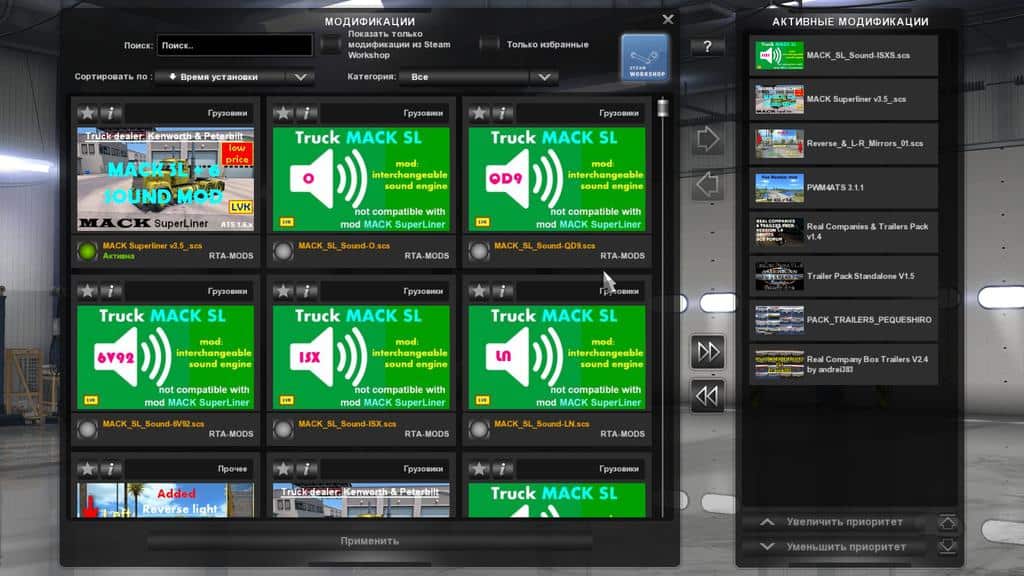
Task: Toggle the 'Только избранные' favorites checkbox
Action: pyautogui.click(x=489, y=44)
